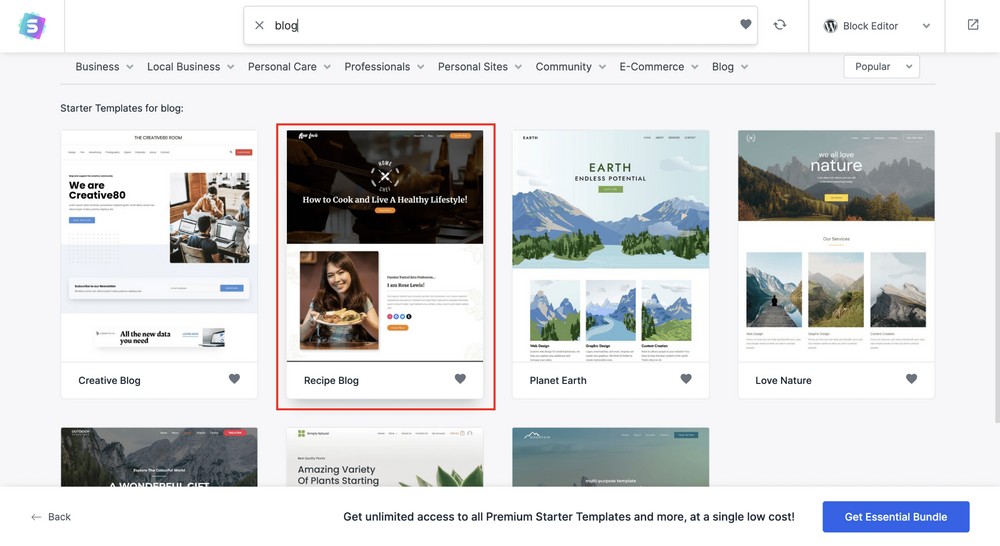Click the Planet Earth title text

click(x=558, y=380)
